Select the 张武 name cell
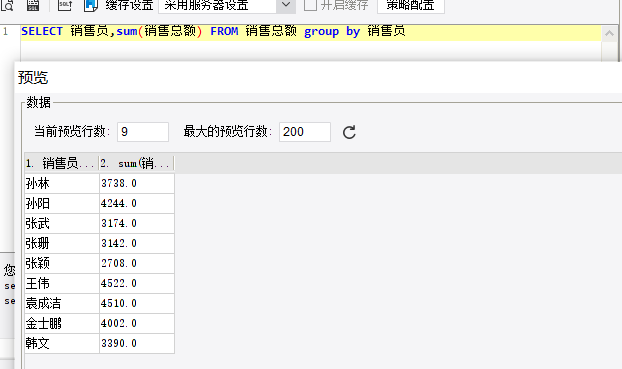The image size is (622, 369). pyautogui.click(x=62, y=223)
